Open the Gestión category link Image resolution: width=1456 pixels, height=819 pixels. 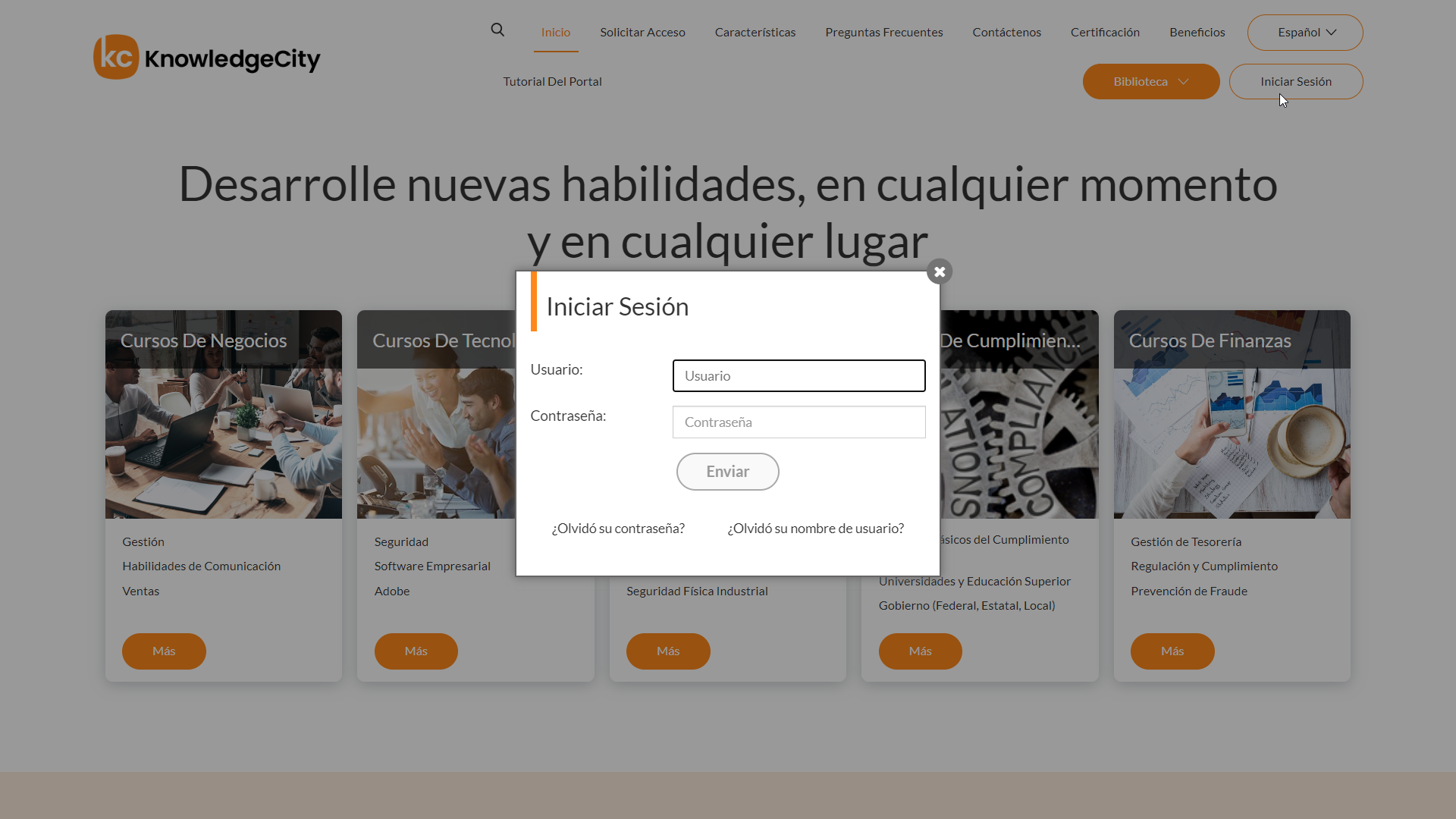click(143, 541)
